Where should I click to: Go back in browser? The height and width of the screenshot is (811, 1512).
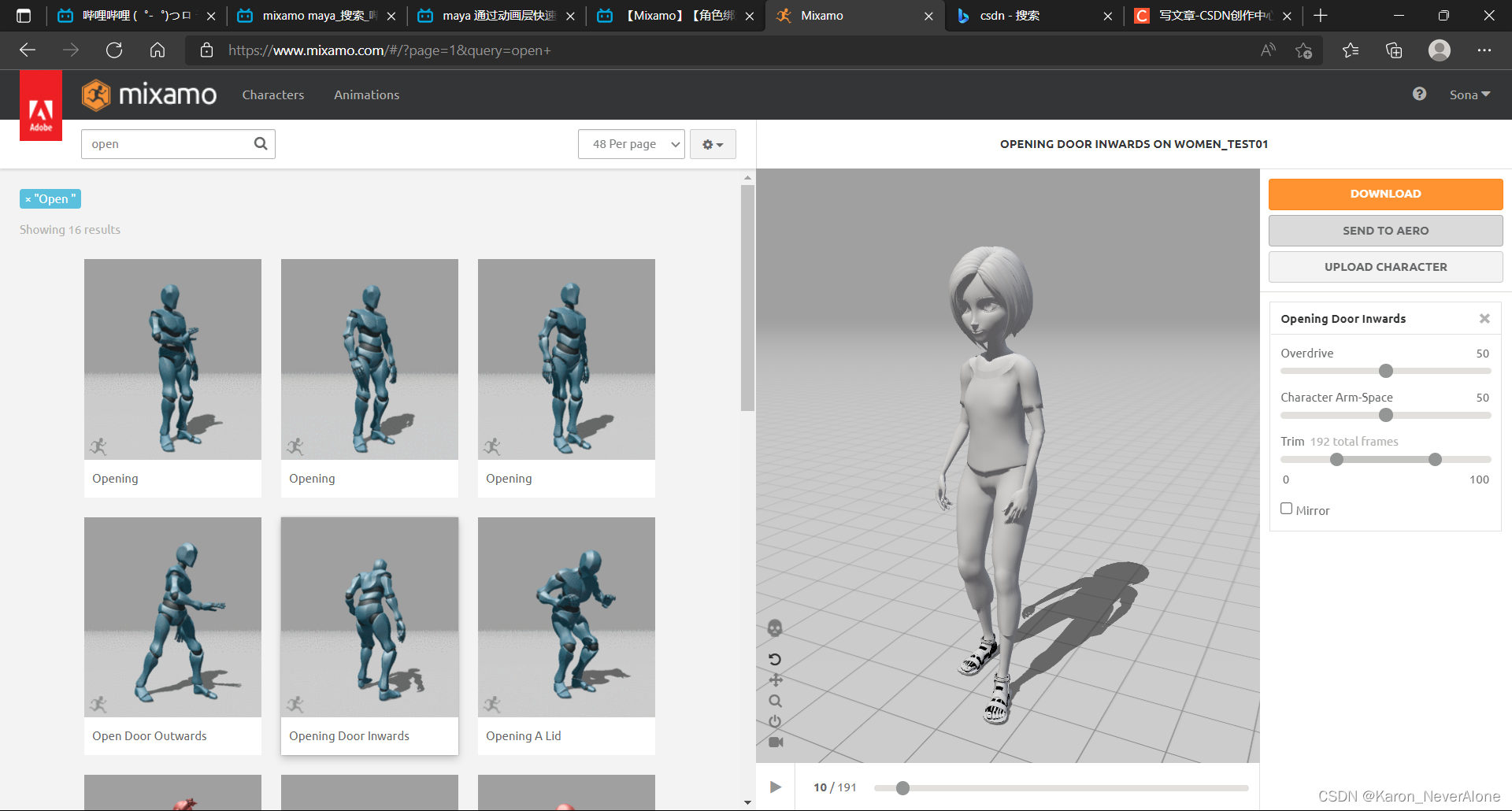click(x=28, y=50)
